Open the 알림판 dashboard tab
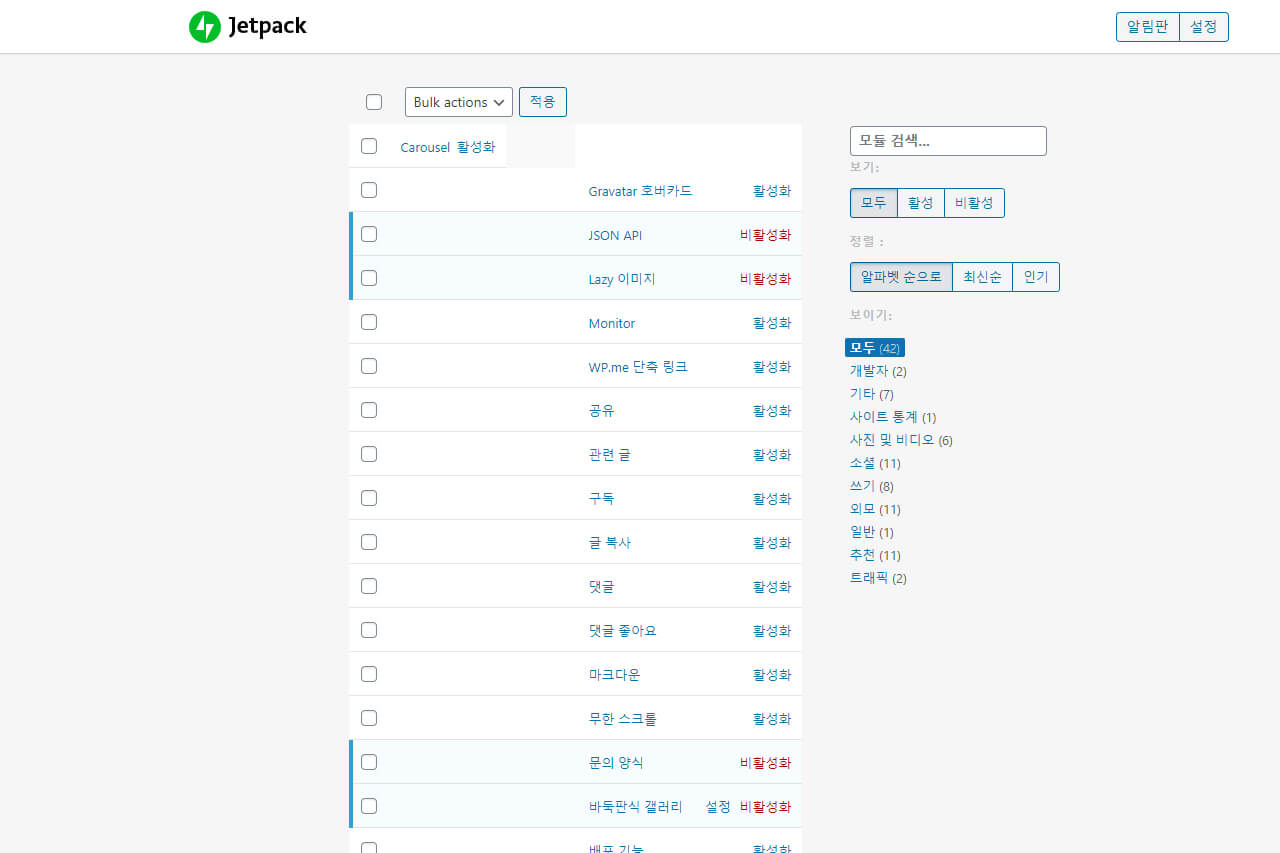This screenshot has width=1280, height=853. point(1148,27)
